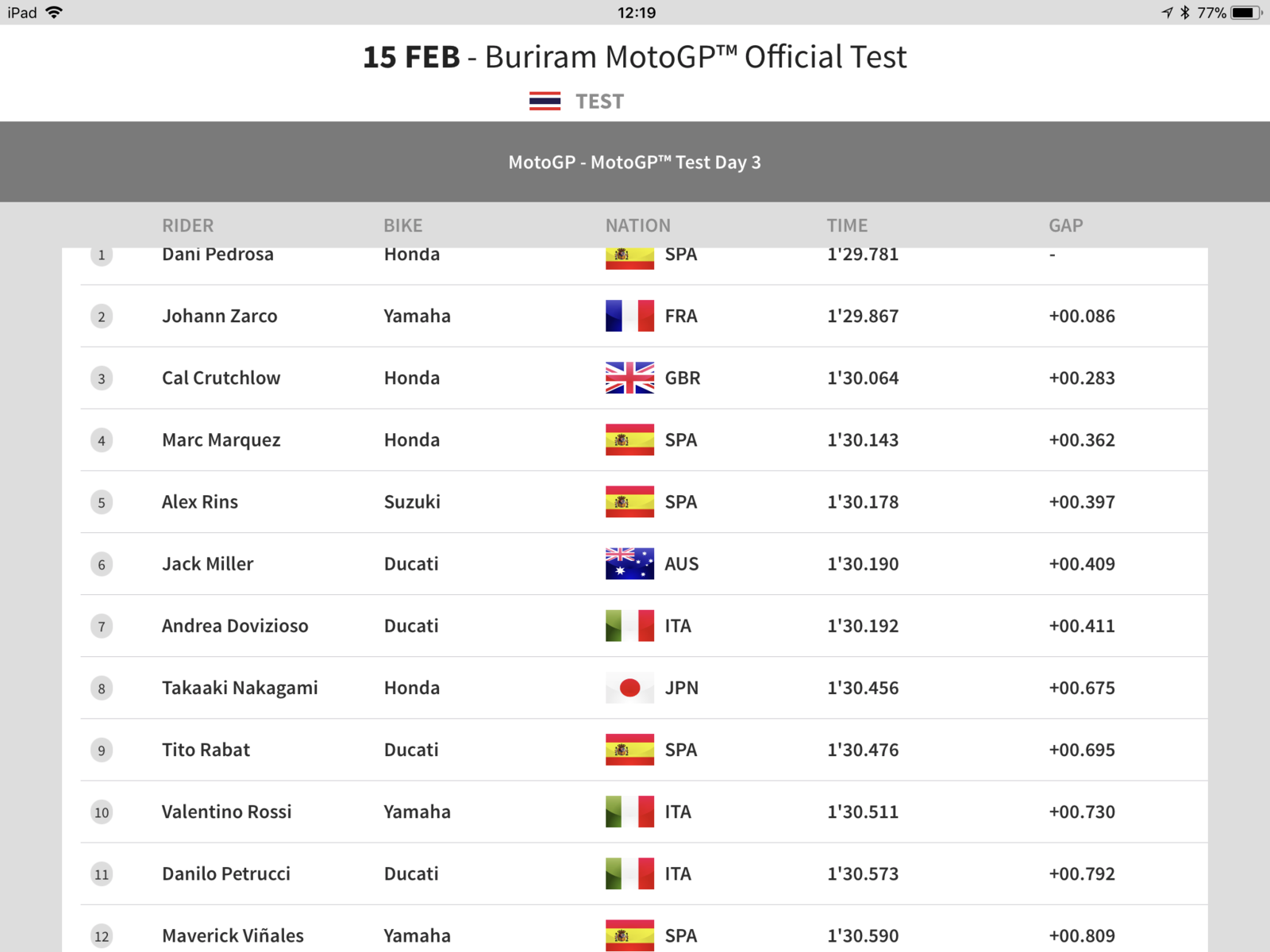Open Alex Rins' rider name

pos(200,502)
